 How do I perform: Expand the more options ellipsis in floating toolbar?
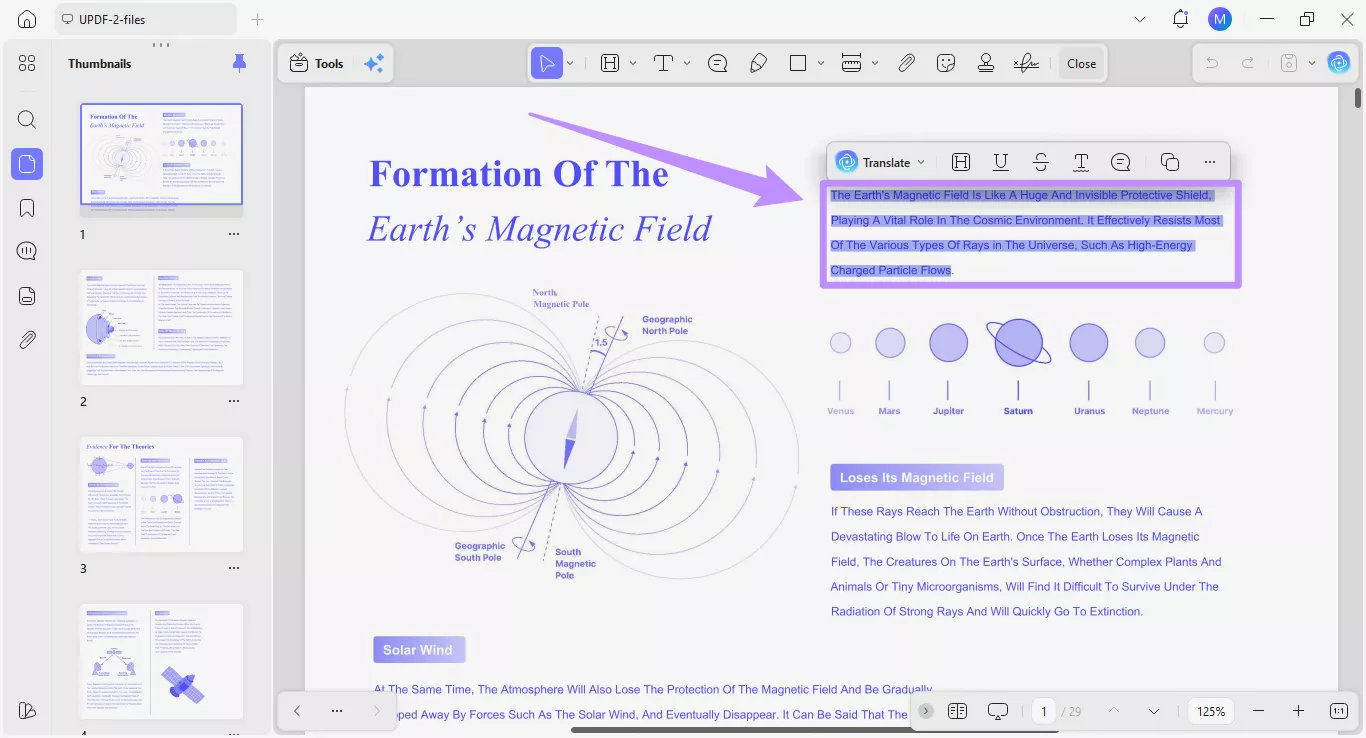click(1209, 161)
